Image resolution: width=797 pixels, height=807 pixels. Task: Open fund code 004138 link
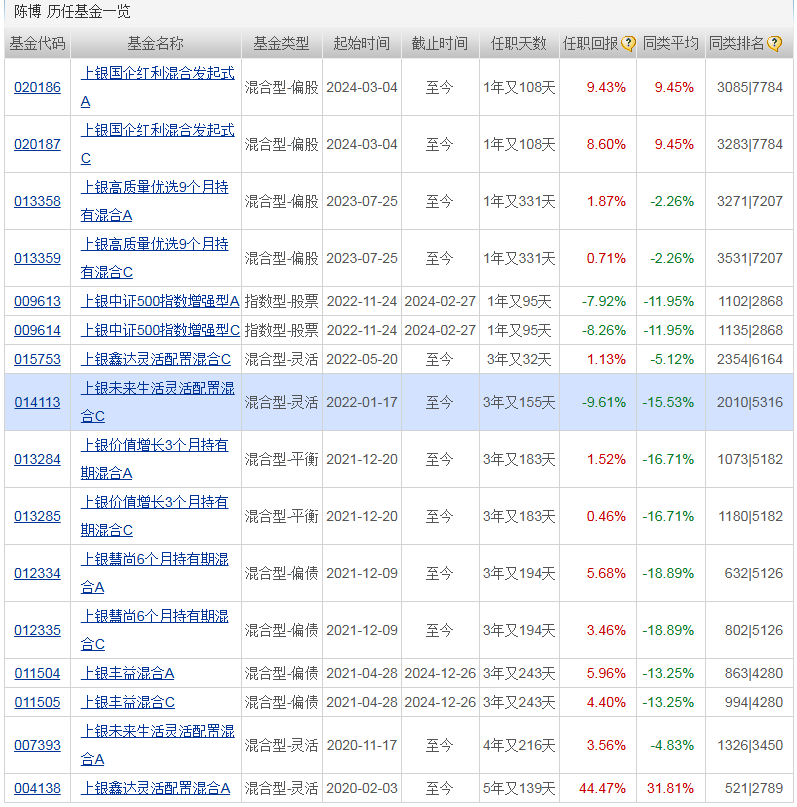click(x=37, y=788)
